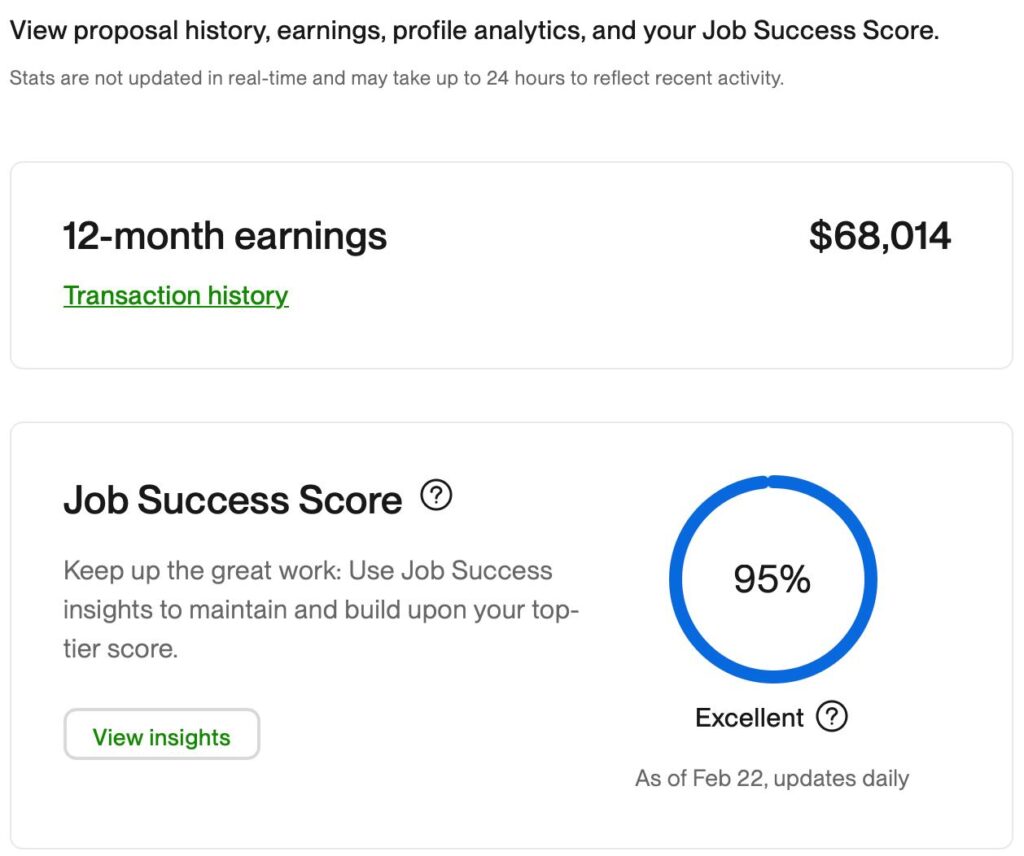This screenshot has height=856, width=1024.
Task: Click the As of Feb 22 update note
Action: click(x=772, y=778)
